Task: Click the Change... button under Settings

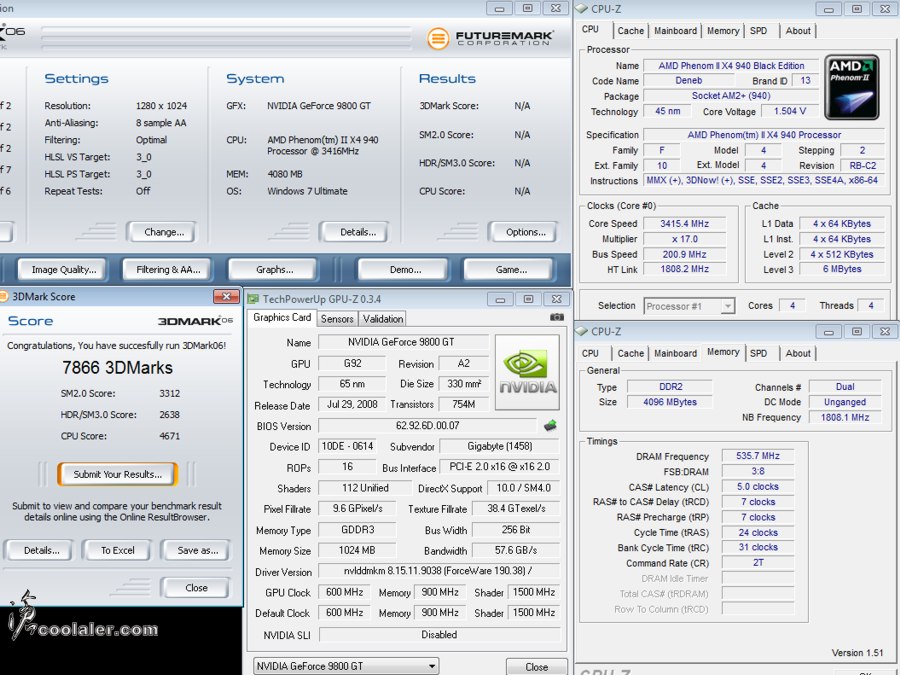Action: click(x=164, y=232)
